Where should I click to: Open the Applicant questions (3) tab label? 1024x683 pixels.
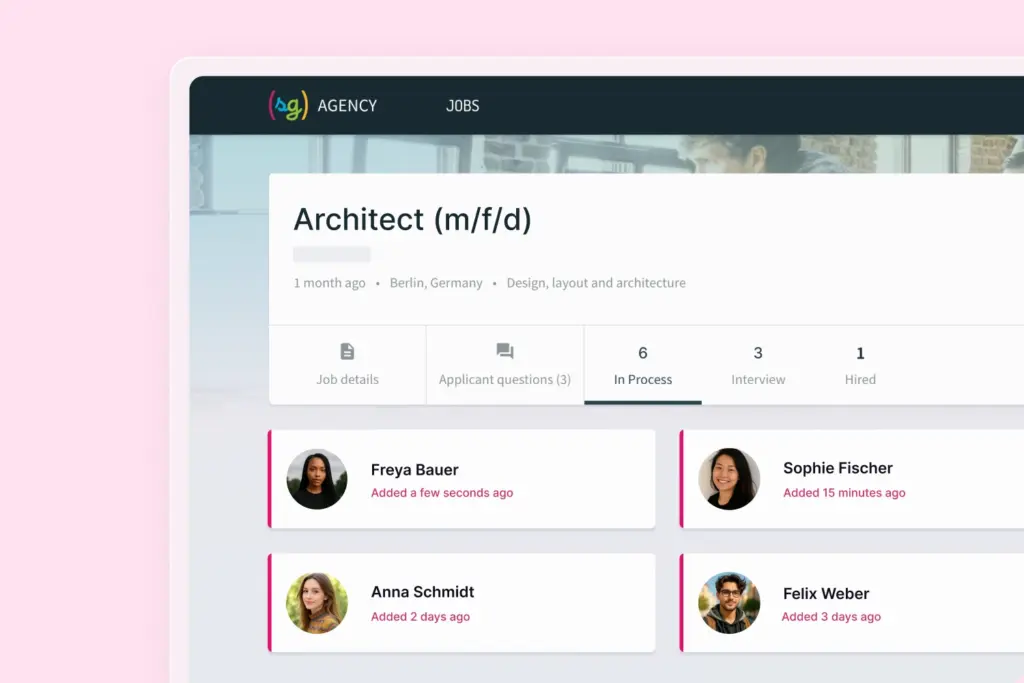(505, 380)
